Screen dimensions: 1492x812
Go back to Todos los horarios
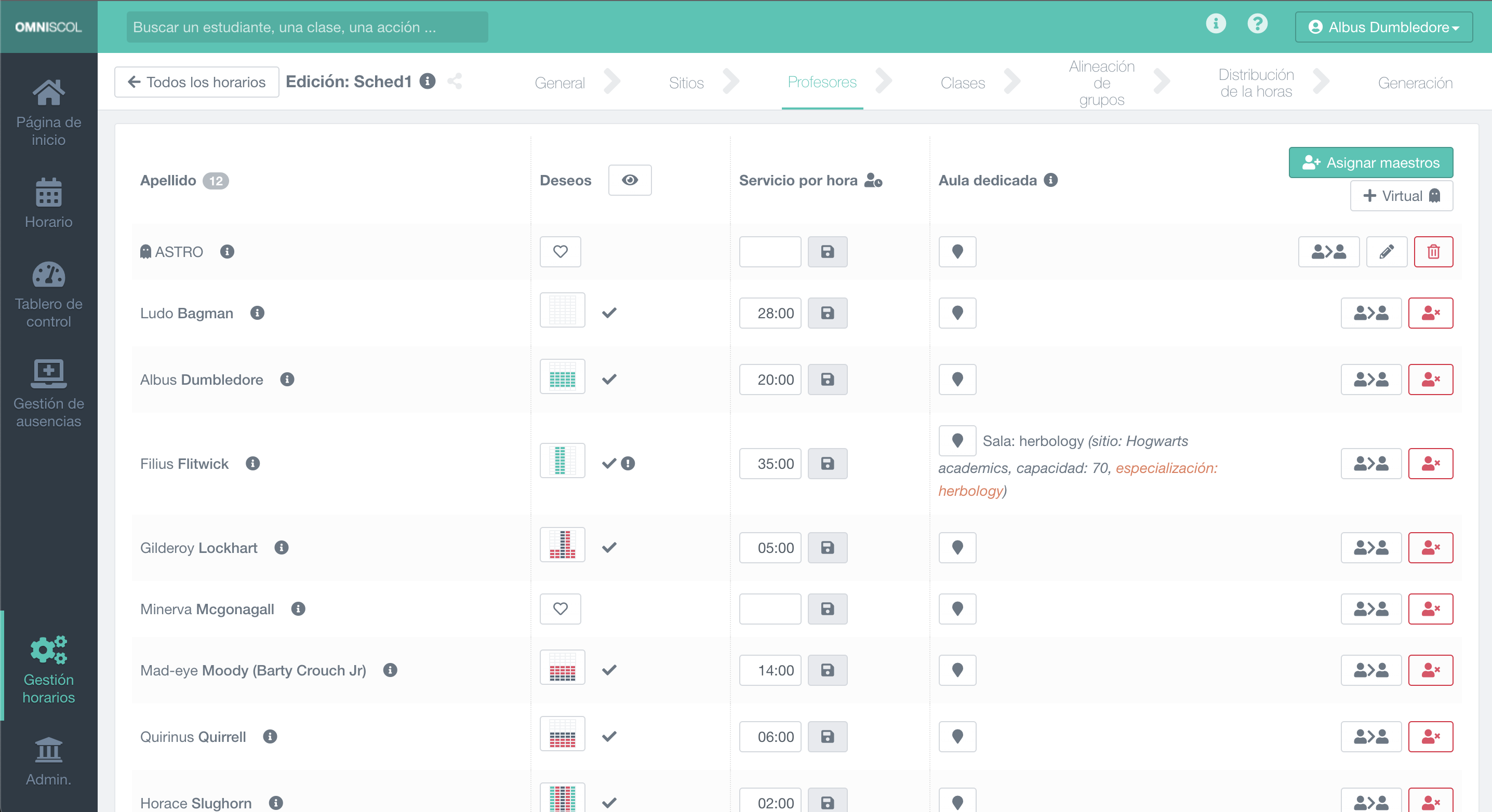196,82
